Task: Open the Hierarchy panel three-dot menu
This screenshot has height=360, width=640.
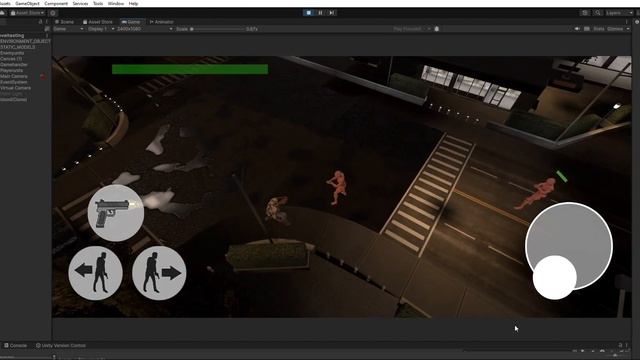Action: coord(47,22)
